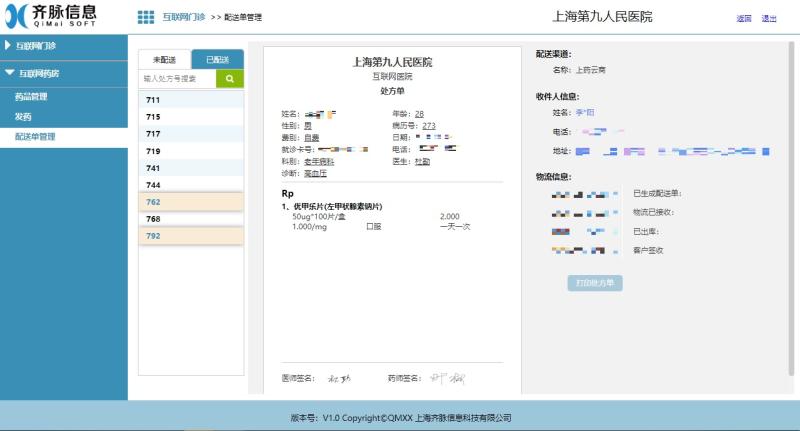Select 配送单管理 in the sidebar

pos(35,136)
